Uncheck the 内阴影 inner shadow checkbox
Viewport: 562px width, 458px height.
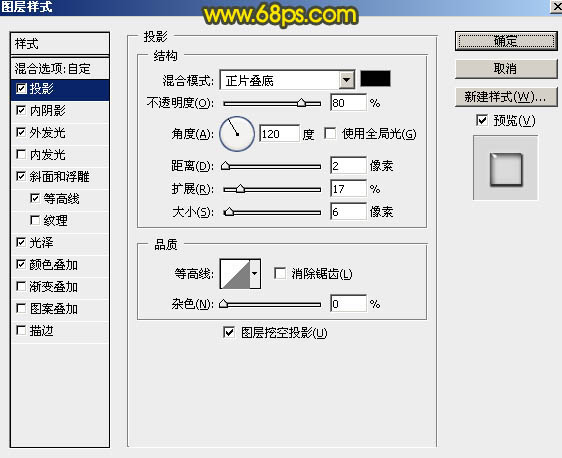pyautogui.click(x=21, y=110)
